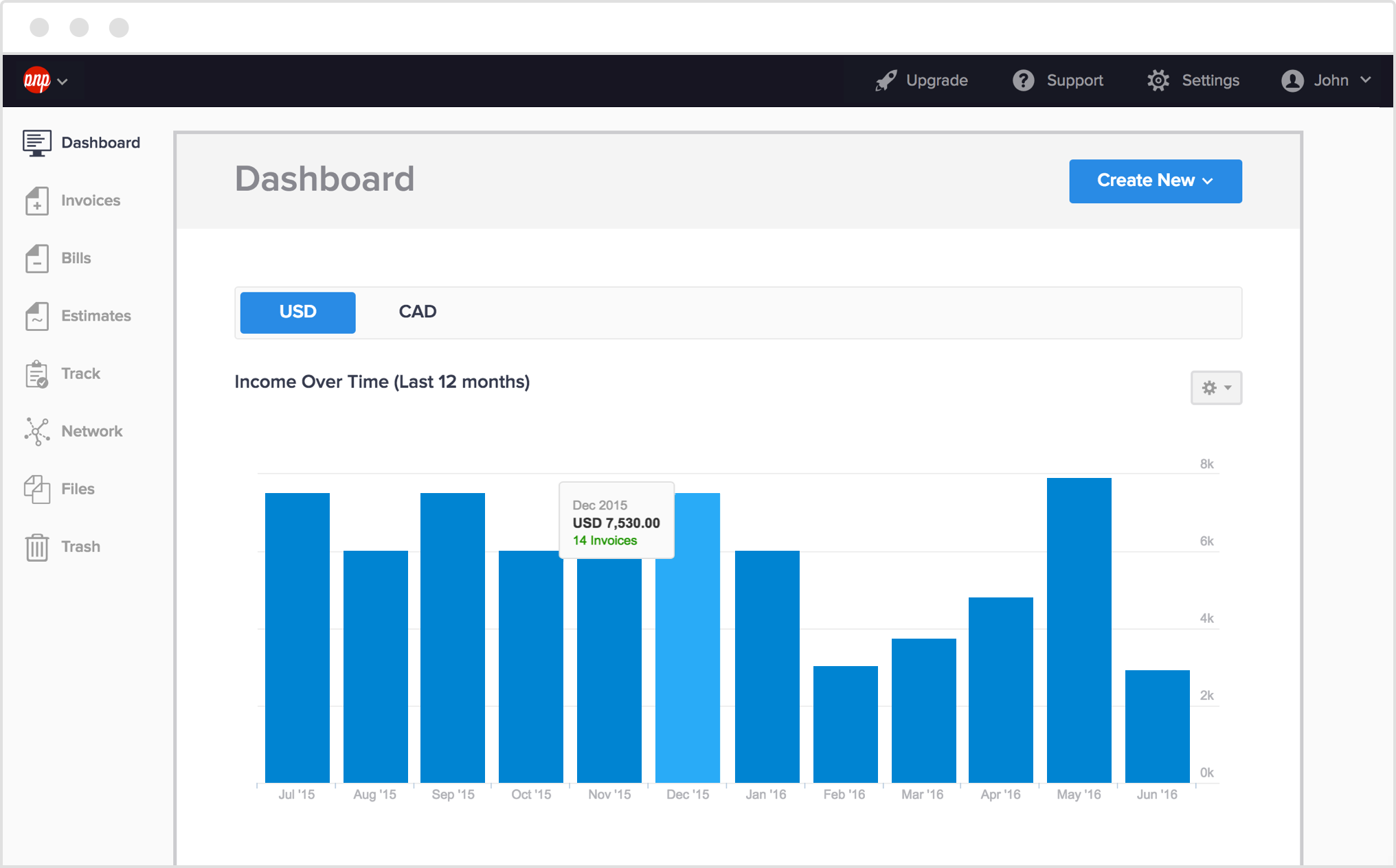Switch currency to USD

pos(297,312)
